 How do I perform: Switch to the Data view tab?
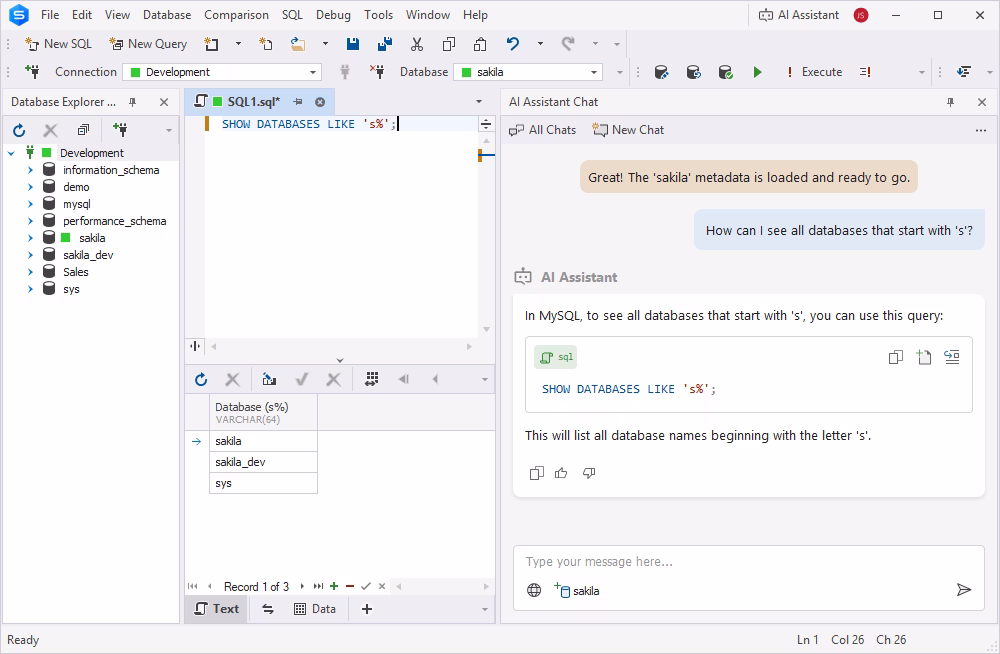point(314,609)
